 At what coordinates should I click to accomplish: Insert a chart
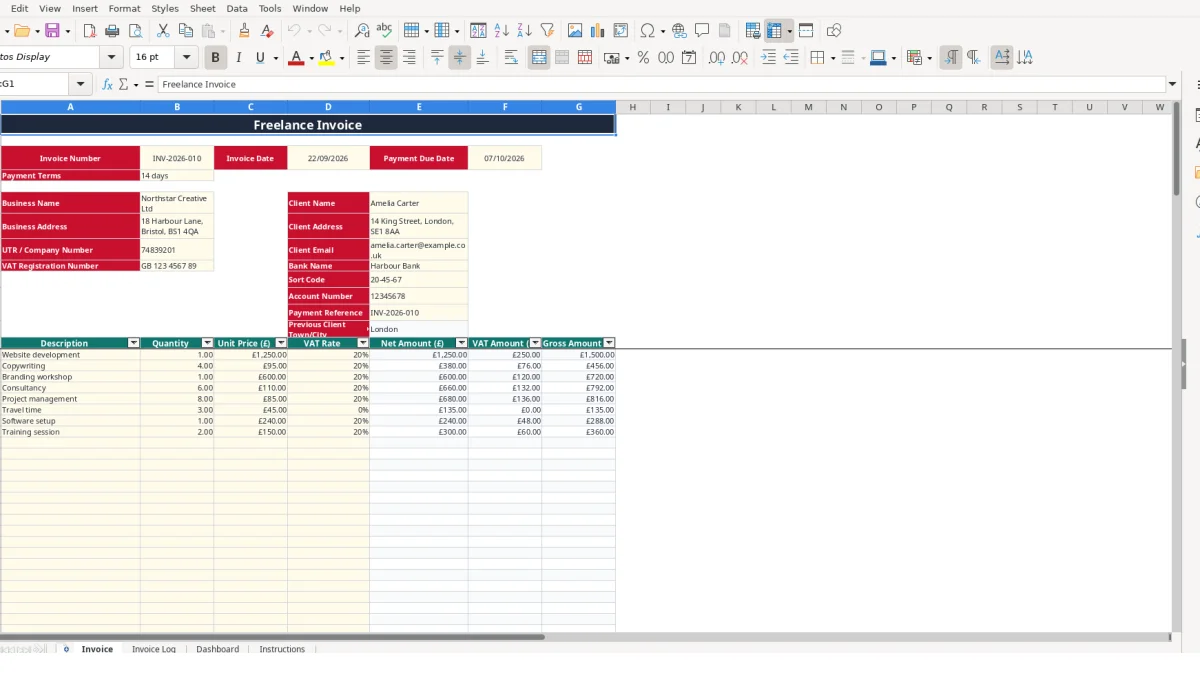point(598,31)
